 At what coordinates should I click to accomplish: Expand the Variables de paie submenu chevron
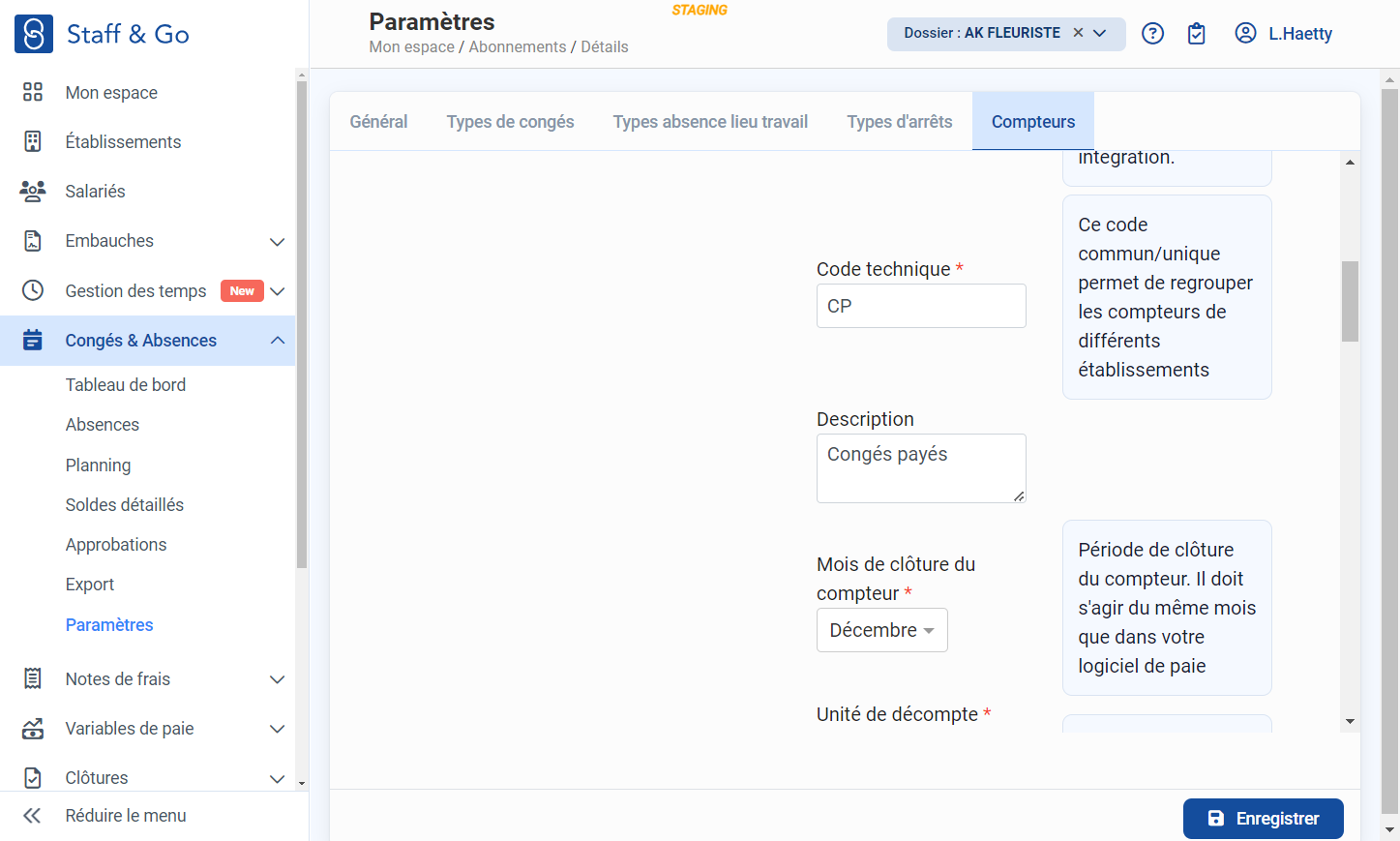(x=277, y=729)
